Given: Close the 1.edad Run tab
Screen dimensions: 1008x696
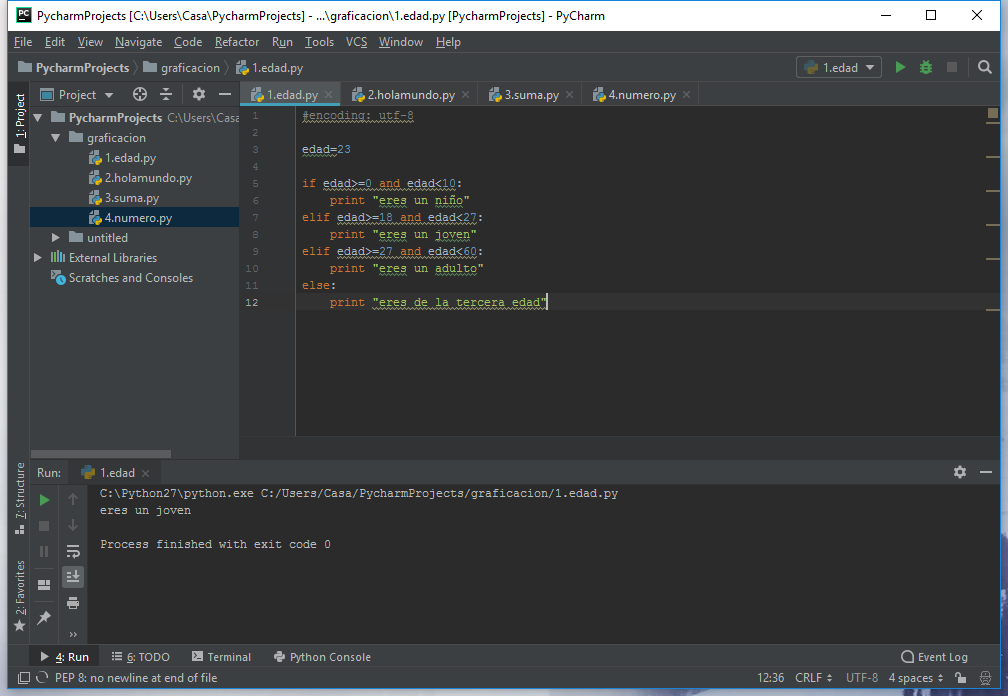Looking at the screenshot, I should [145, 473].
